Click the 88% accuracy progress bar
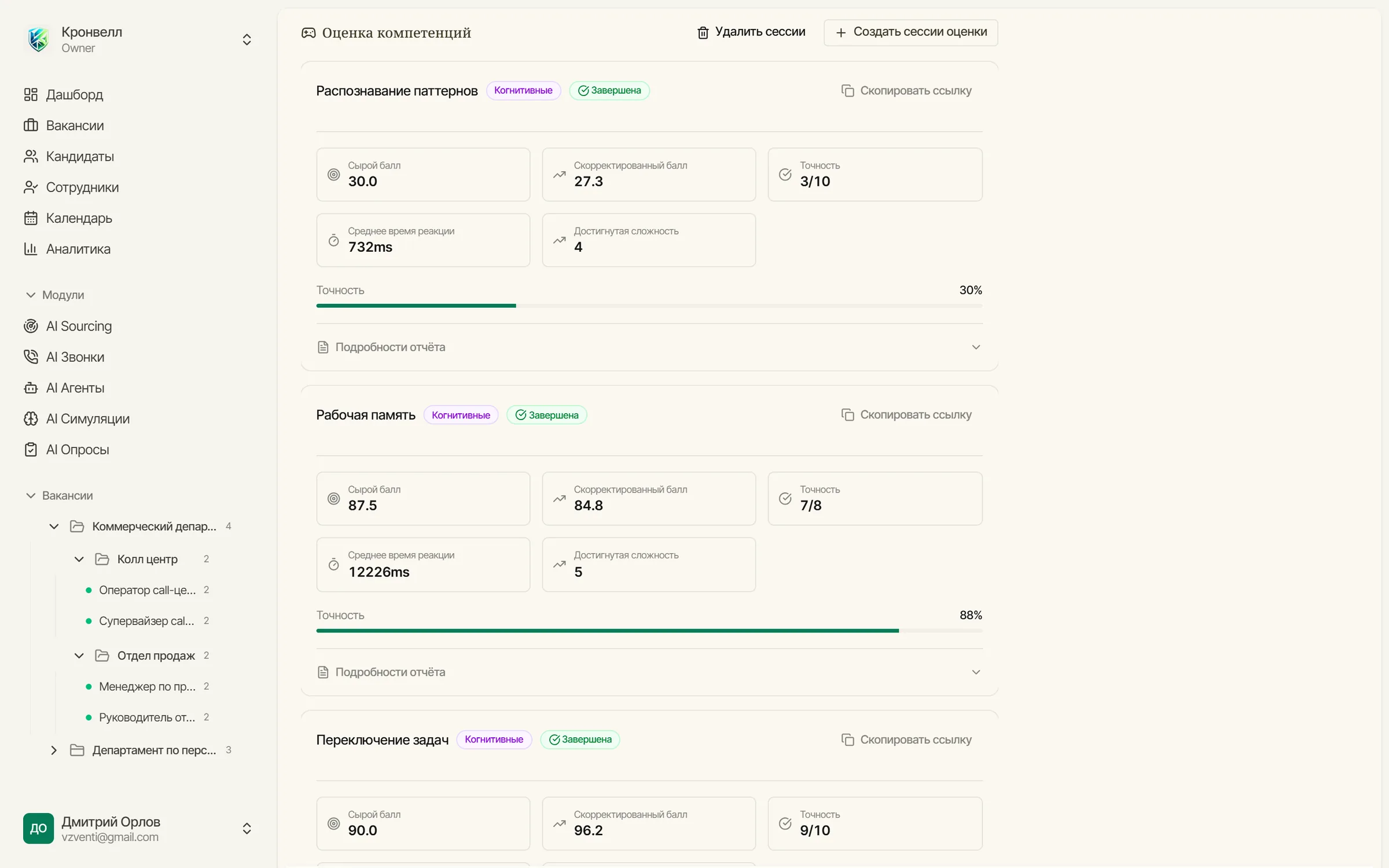 (649, 631)
